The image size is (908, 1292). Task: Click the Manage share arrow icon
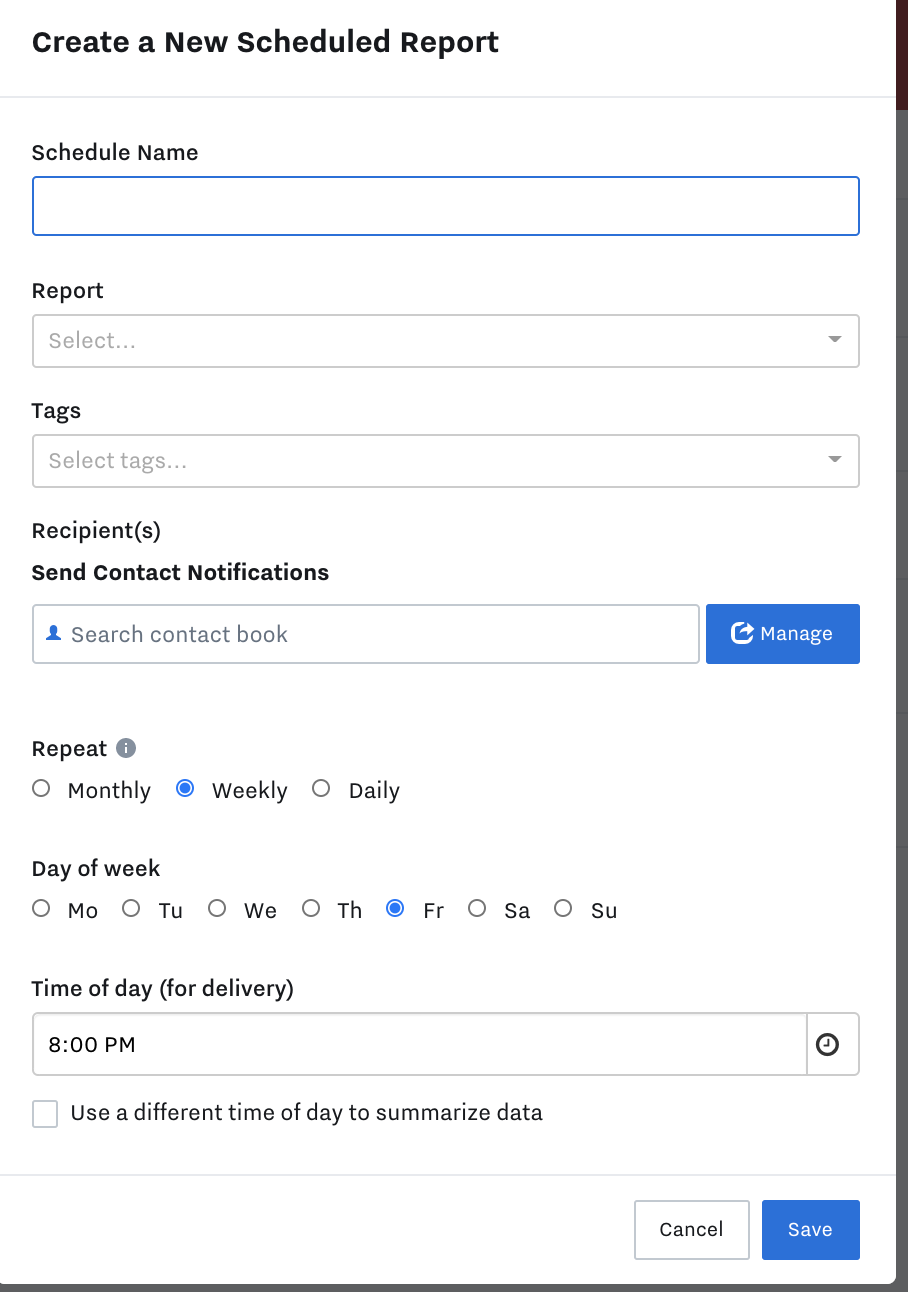tap(742, 633)
